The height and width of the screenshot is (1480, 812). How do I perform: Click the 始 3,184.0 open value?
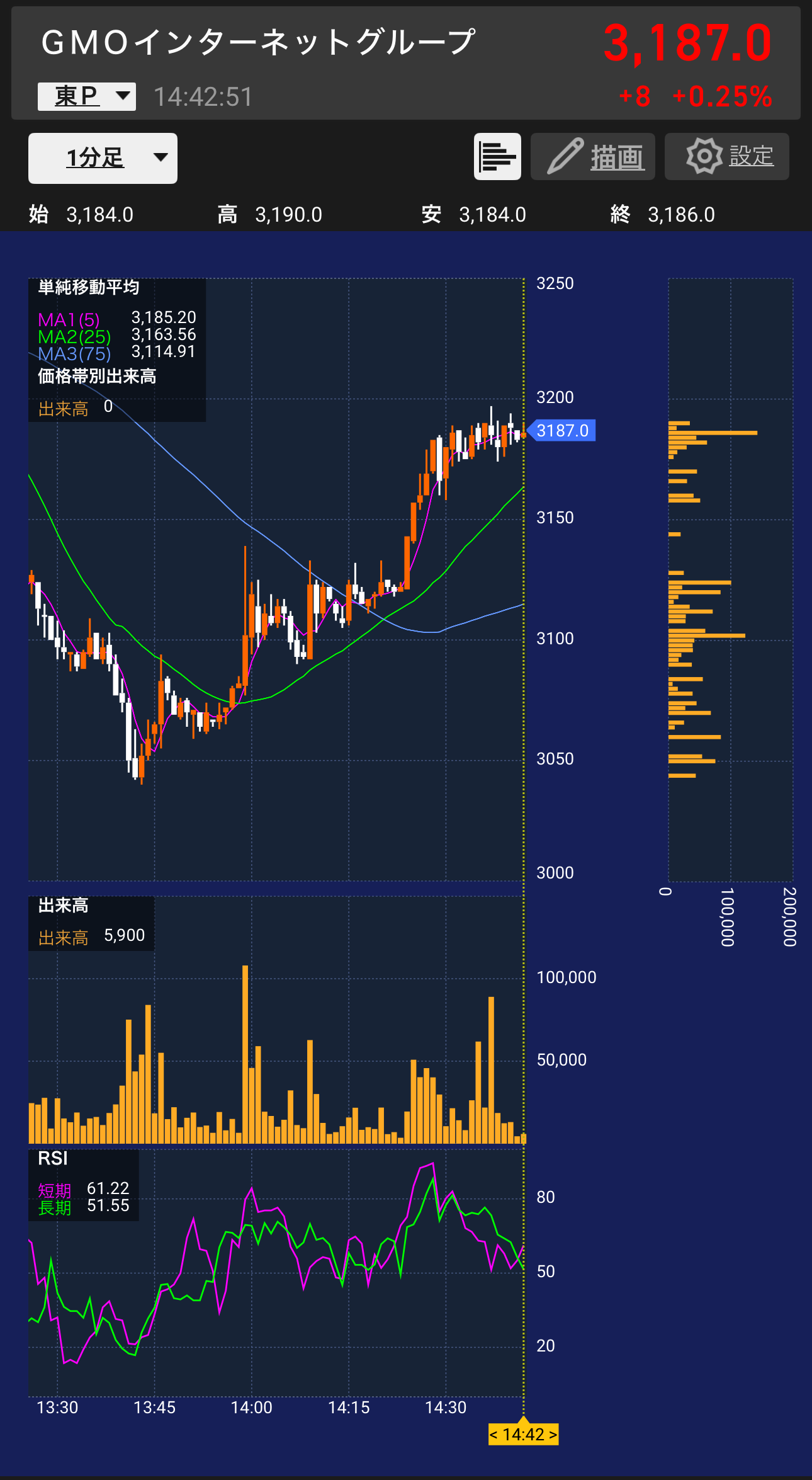[x=81, y=215]
